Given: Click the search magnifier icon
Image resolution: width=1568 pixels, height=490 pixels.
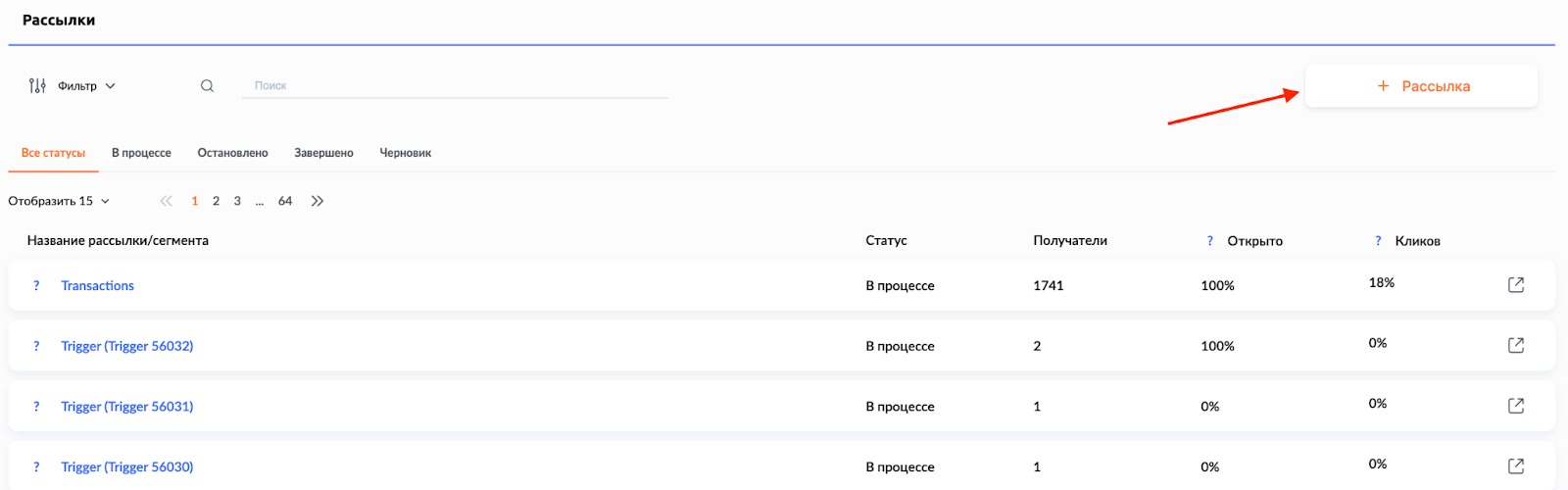Looking at the screenshot, I should click(x=207, y=85).
